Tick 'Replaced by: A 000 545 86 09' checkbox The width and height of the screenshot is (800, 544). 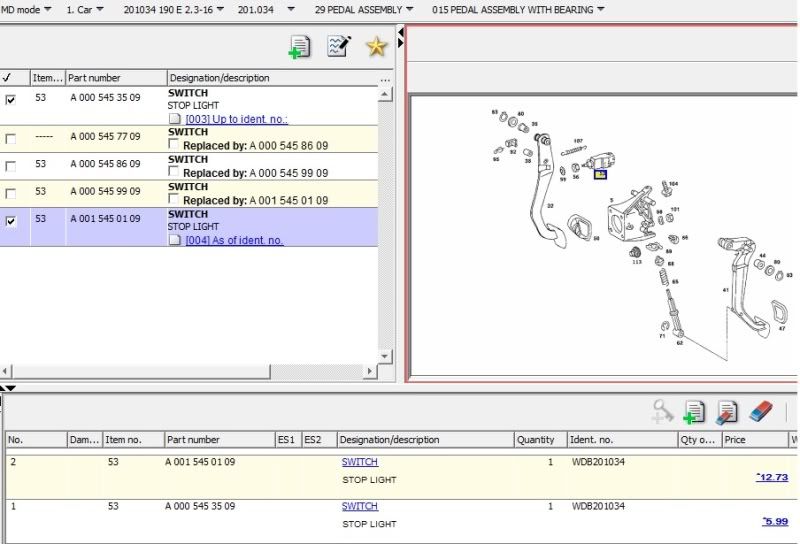pos(174,144)
